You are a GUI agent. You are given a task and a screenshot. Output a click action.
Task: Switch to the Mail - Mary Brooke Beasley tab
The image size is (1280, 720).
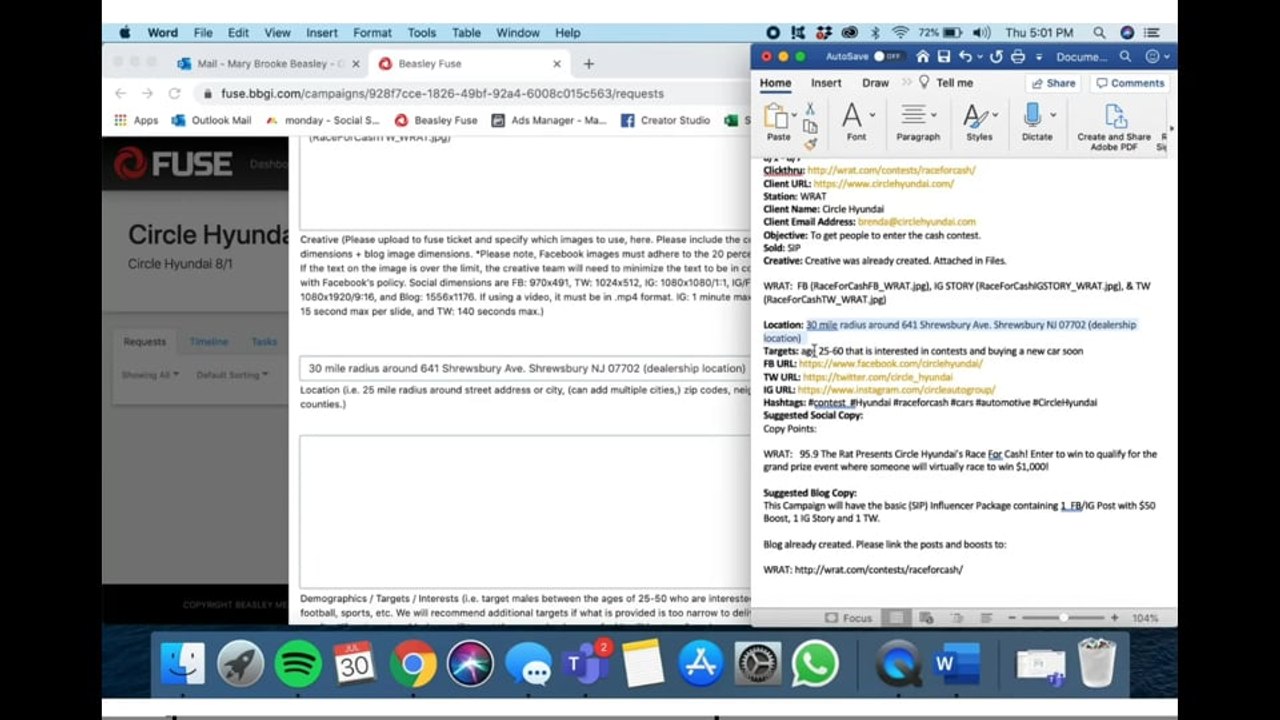[269, 63]
